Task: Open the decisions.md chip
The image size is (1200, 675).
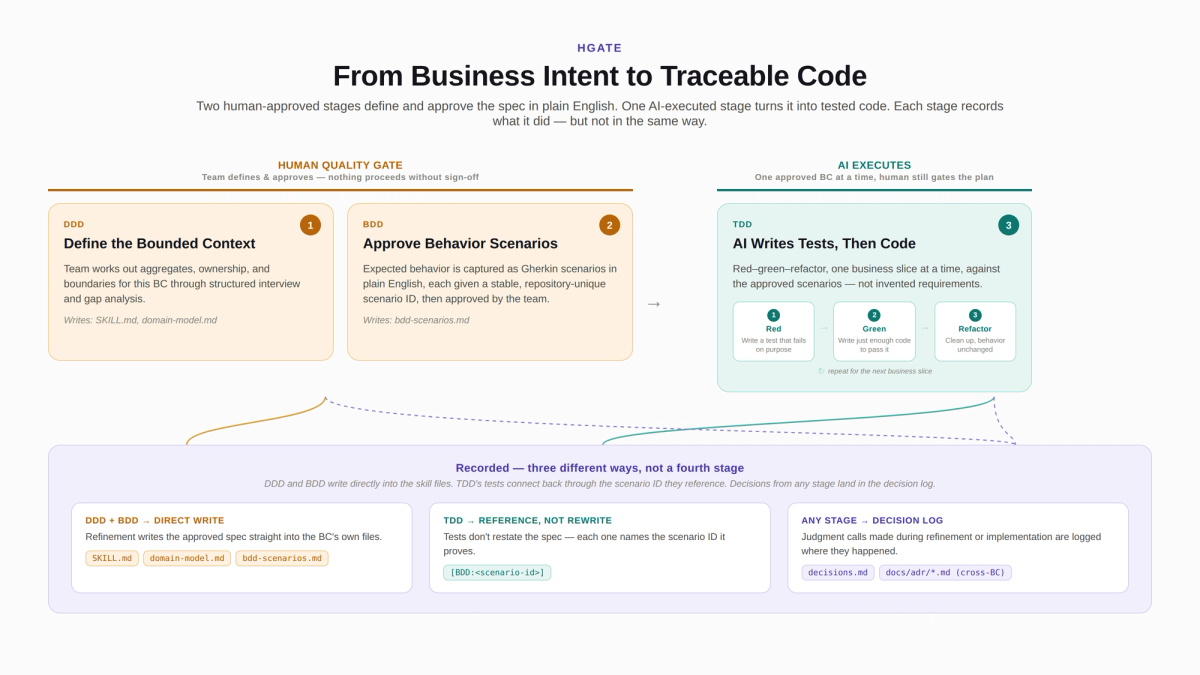Action: [838, 572]
